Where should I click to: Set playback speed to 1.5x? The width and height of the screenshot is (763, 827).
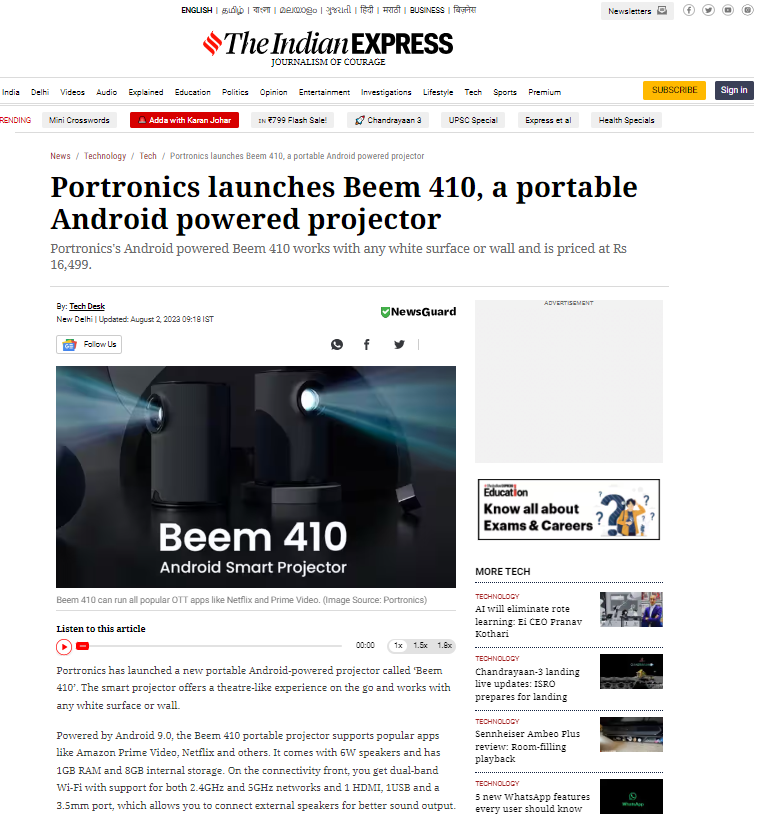(420, 646)
